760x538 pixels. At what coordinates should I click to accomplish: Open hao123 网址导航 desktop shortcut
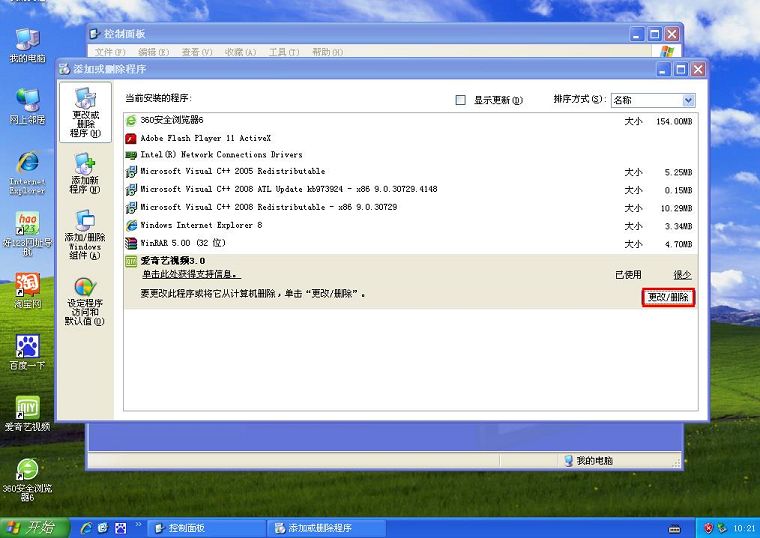(x=27, y=234)
